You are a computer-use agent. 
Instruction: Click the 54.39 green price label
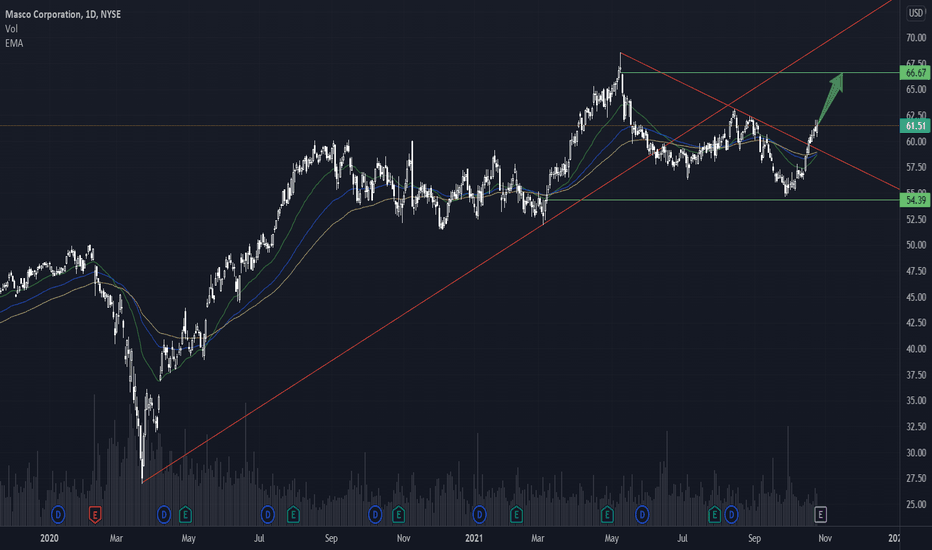click(x=915, y=200)
